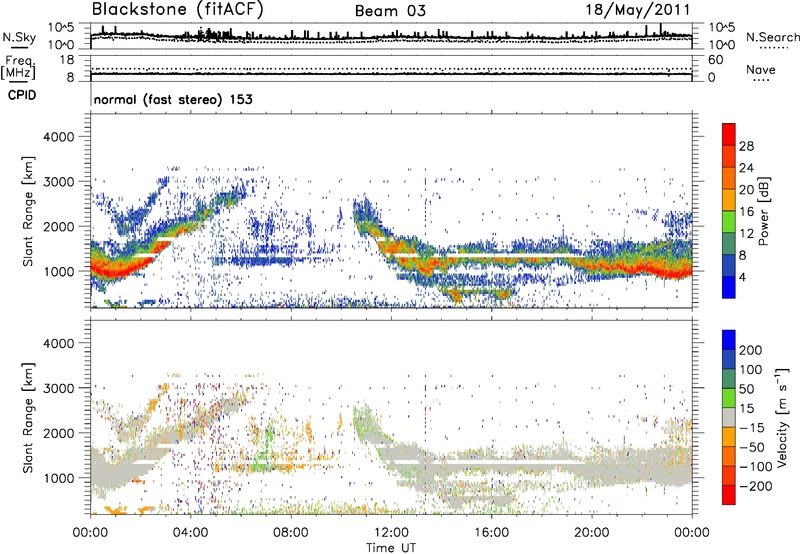Click the "2000" tick on the velocity panel
The image size is (800, 554).
[58, 433]
